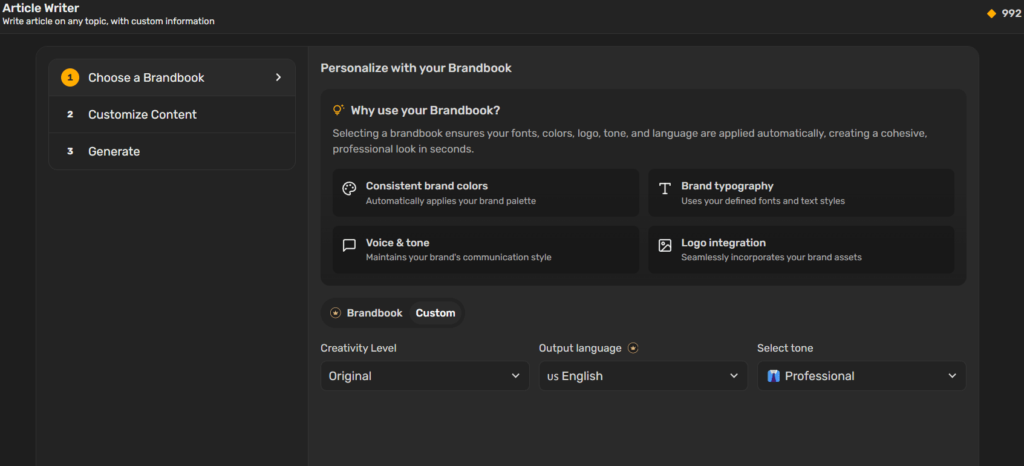
Task: Click the Select tone label
Action: pyautogui.click(x=785, y=349)
